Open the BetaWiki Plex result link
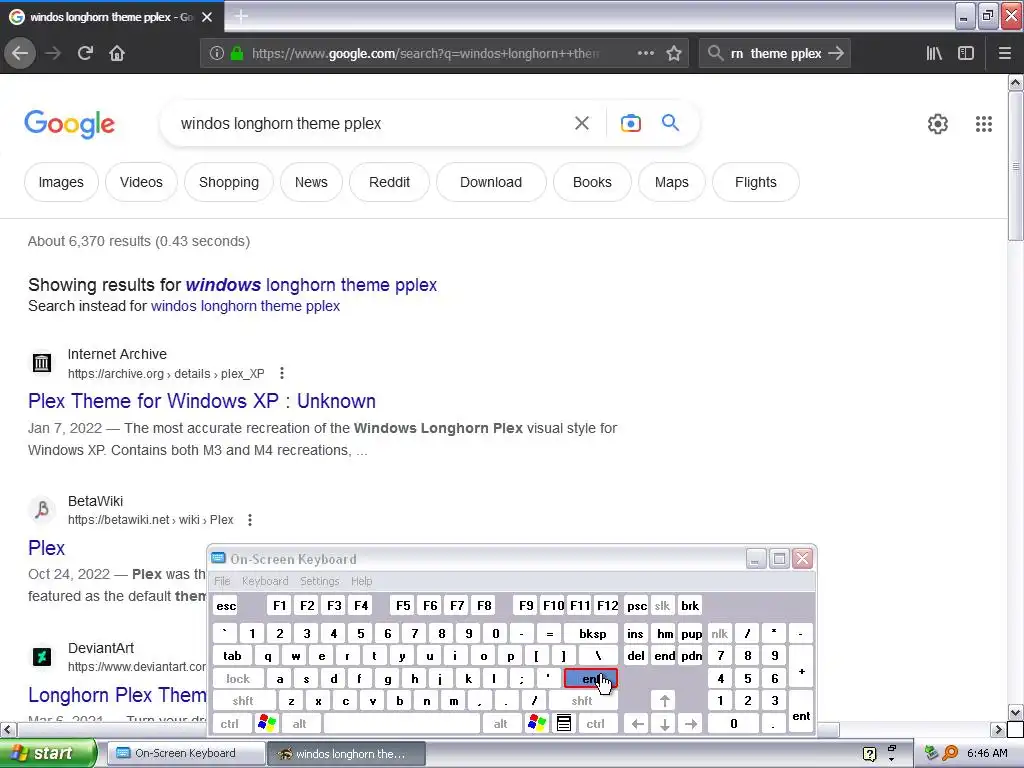Image resolution: width=1024 pixels, height=768 pixels. 46,547
